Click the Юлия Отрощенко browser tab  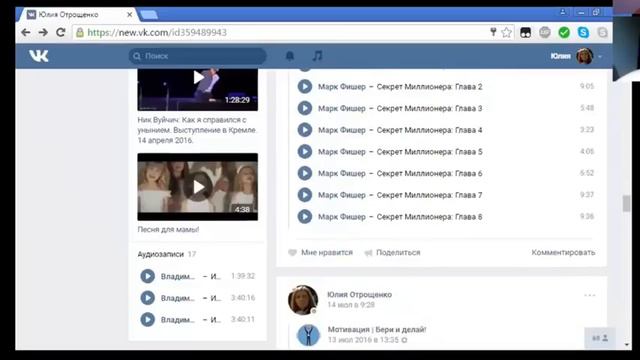(x=78, y=15)
